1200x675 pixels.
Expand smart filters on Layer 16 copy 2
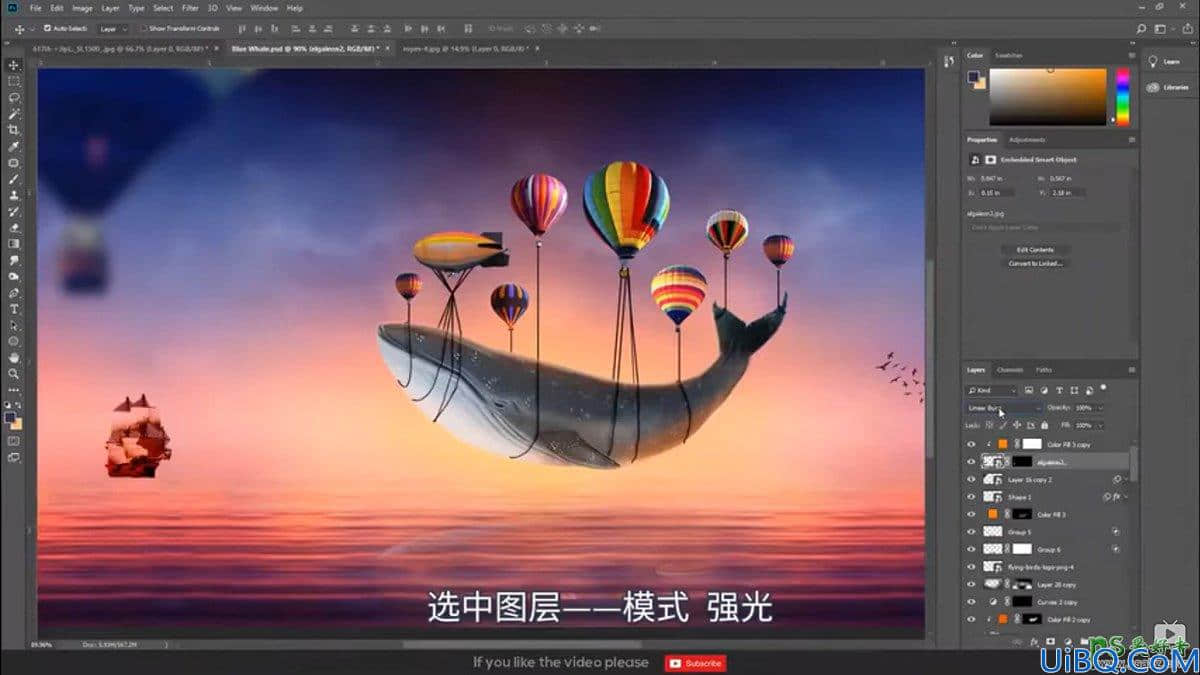point(1126,480)
